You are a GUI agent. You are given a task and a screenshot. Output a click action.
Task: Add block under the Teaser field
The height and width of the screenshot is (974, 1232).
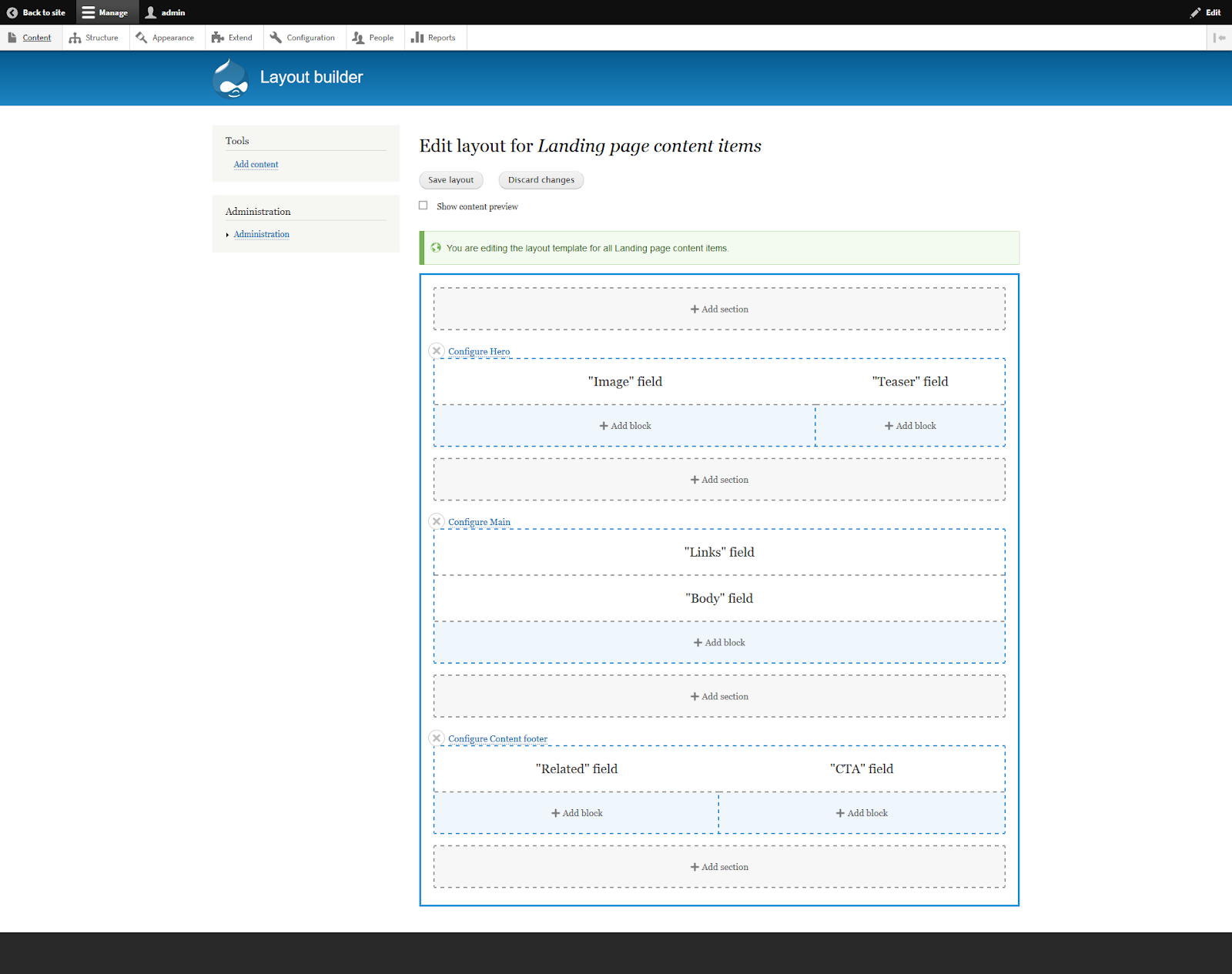click(910, 426)
